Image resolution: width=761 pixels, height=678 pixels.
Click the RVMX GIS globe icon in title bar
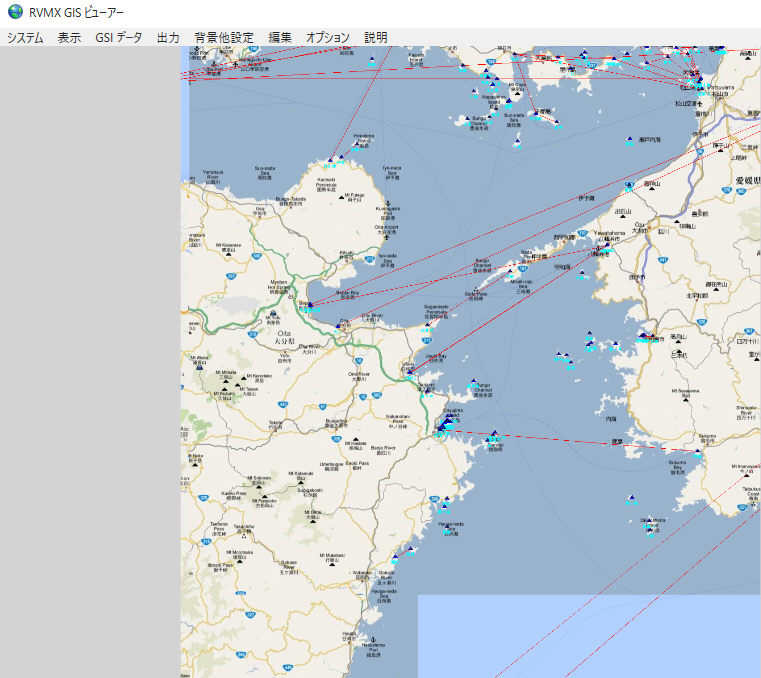15,12
